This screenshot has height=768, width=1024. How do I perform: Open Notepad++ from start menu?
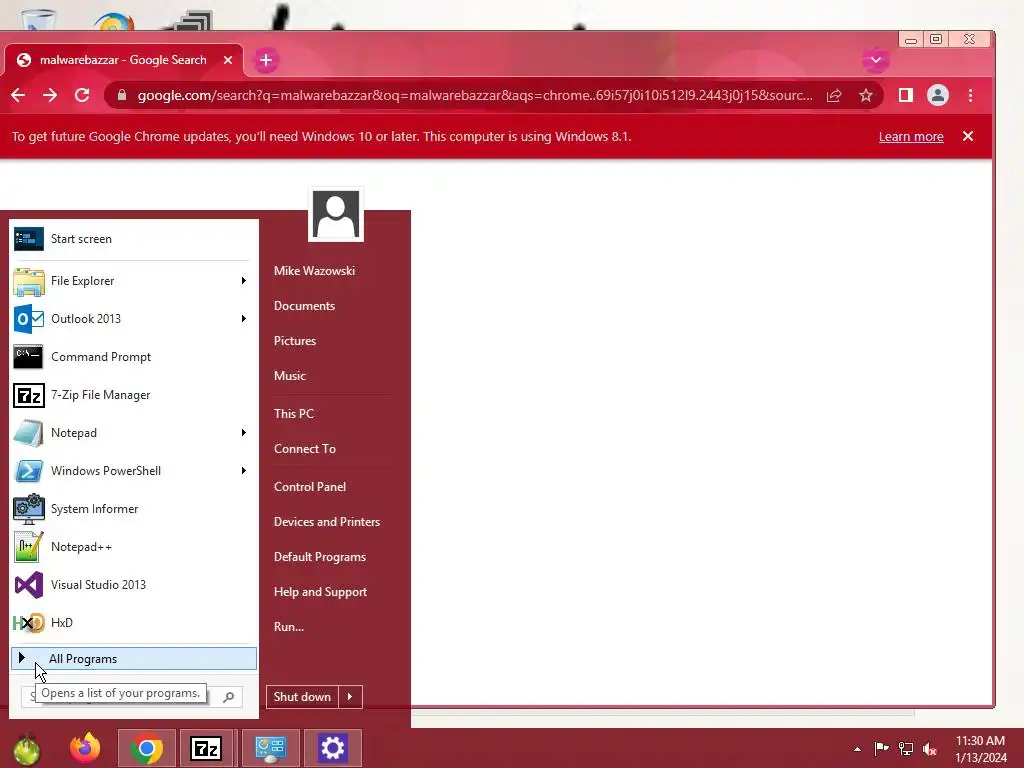point(133,547)
